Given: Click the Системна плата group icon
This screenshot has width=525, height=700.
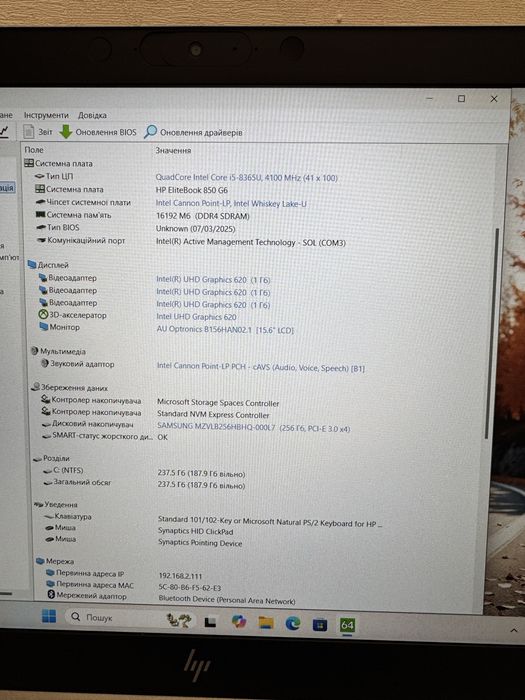Looking at the screenshot, I should [x=29, y=163].
